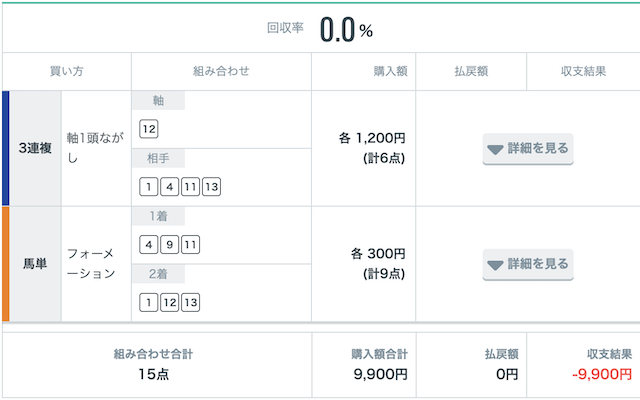Expand 詳細を見る for the 3連複 bet
640x400 pixels.
(x=528, y=149)
